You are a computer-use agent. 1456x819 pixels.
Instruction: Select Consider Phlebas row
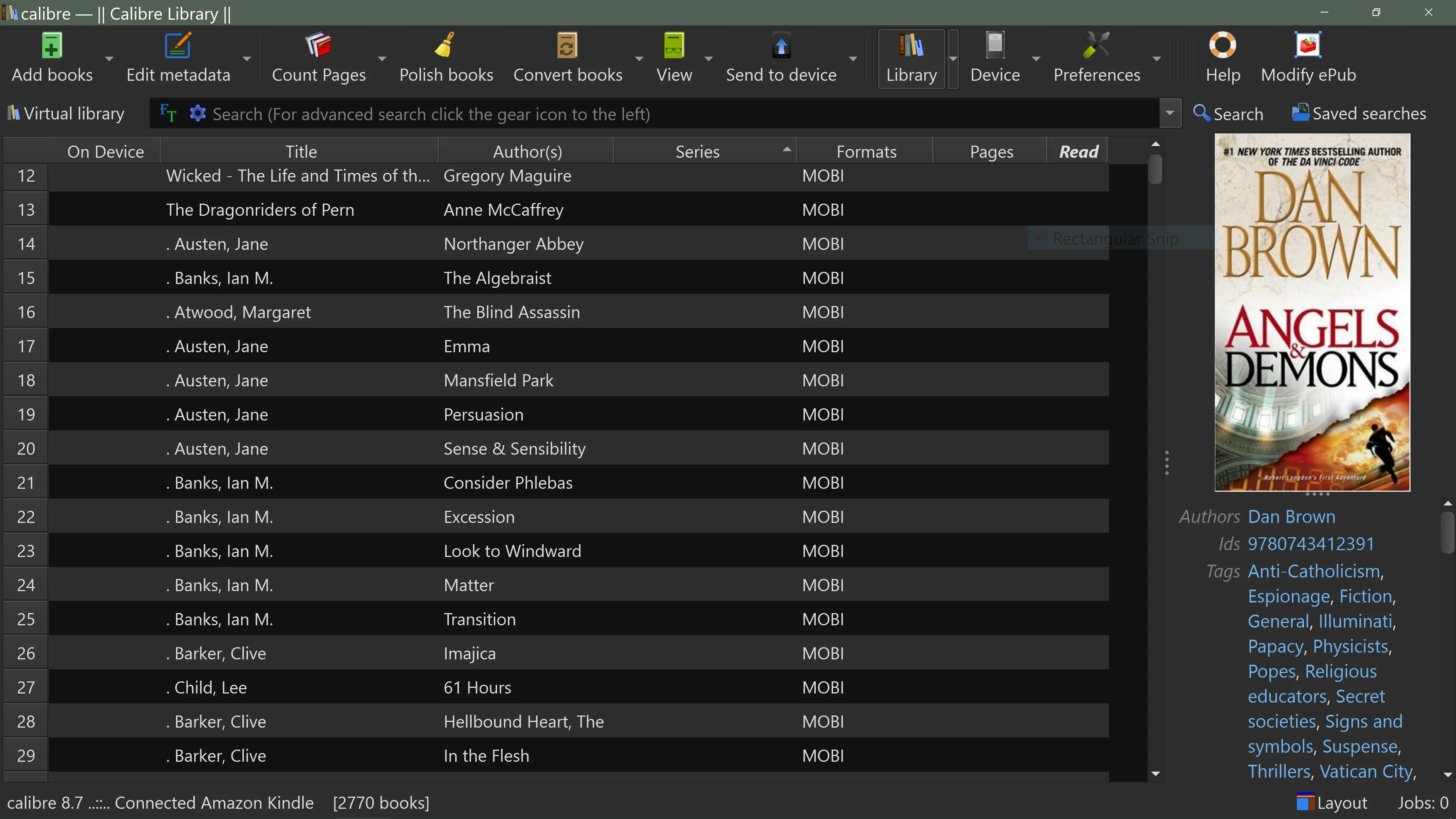tap(578, 483)
